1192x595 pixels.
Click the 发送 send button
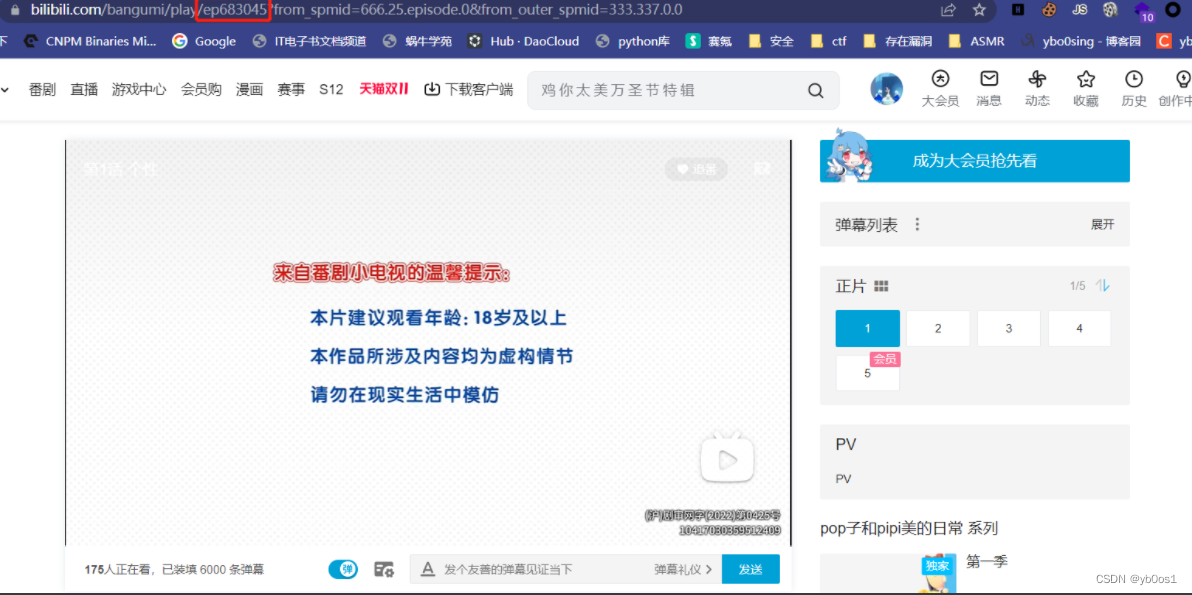750,569
